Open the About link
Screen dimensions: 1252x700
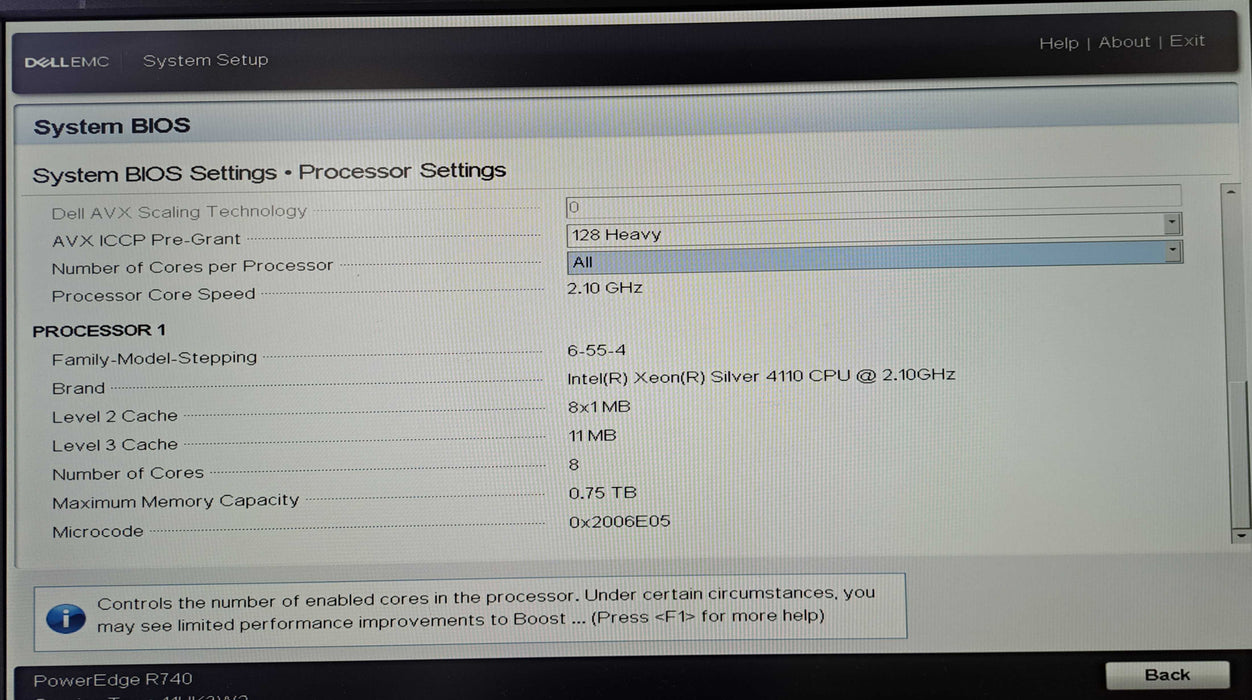point(1124,42)
